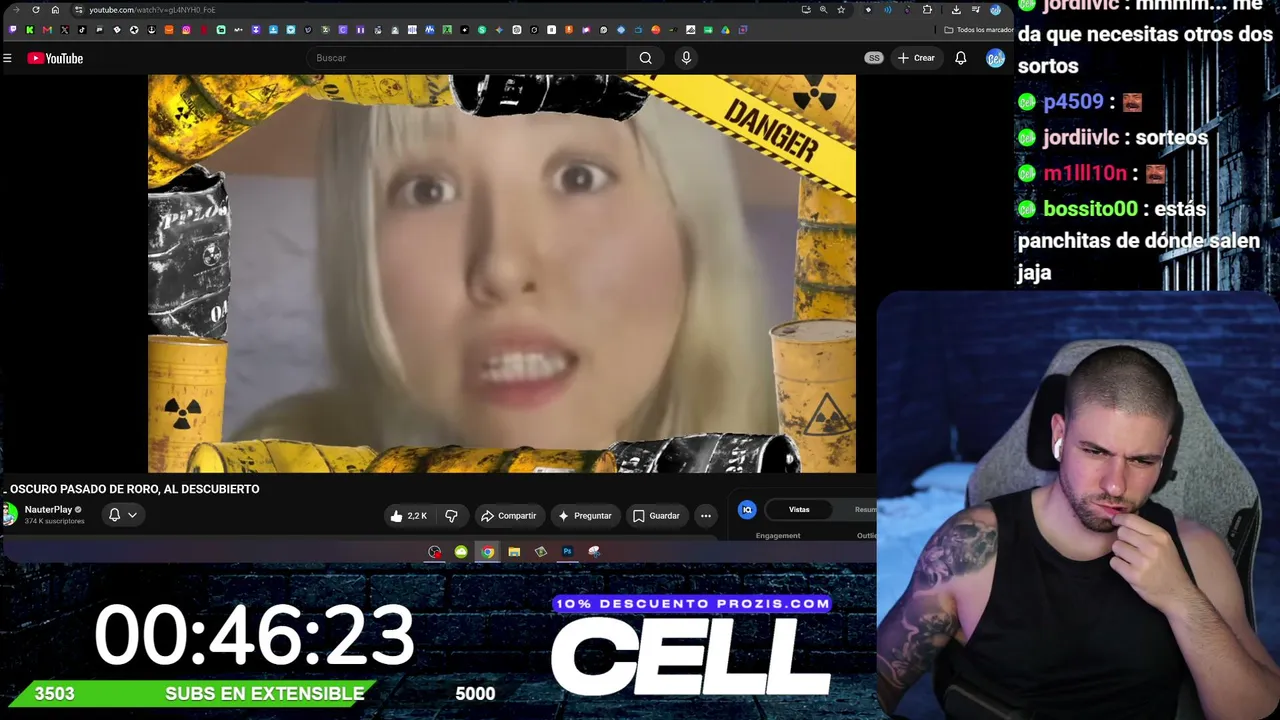Open the X bookmark
Screen dimensions: 1280x720
pyautogui.click(x=65, y=30)
